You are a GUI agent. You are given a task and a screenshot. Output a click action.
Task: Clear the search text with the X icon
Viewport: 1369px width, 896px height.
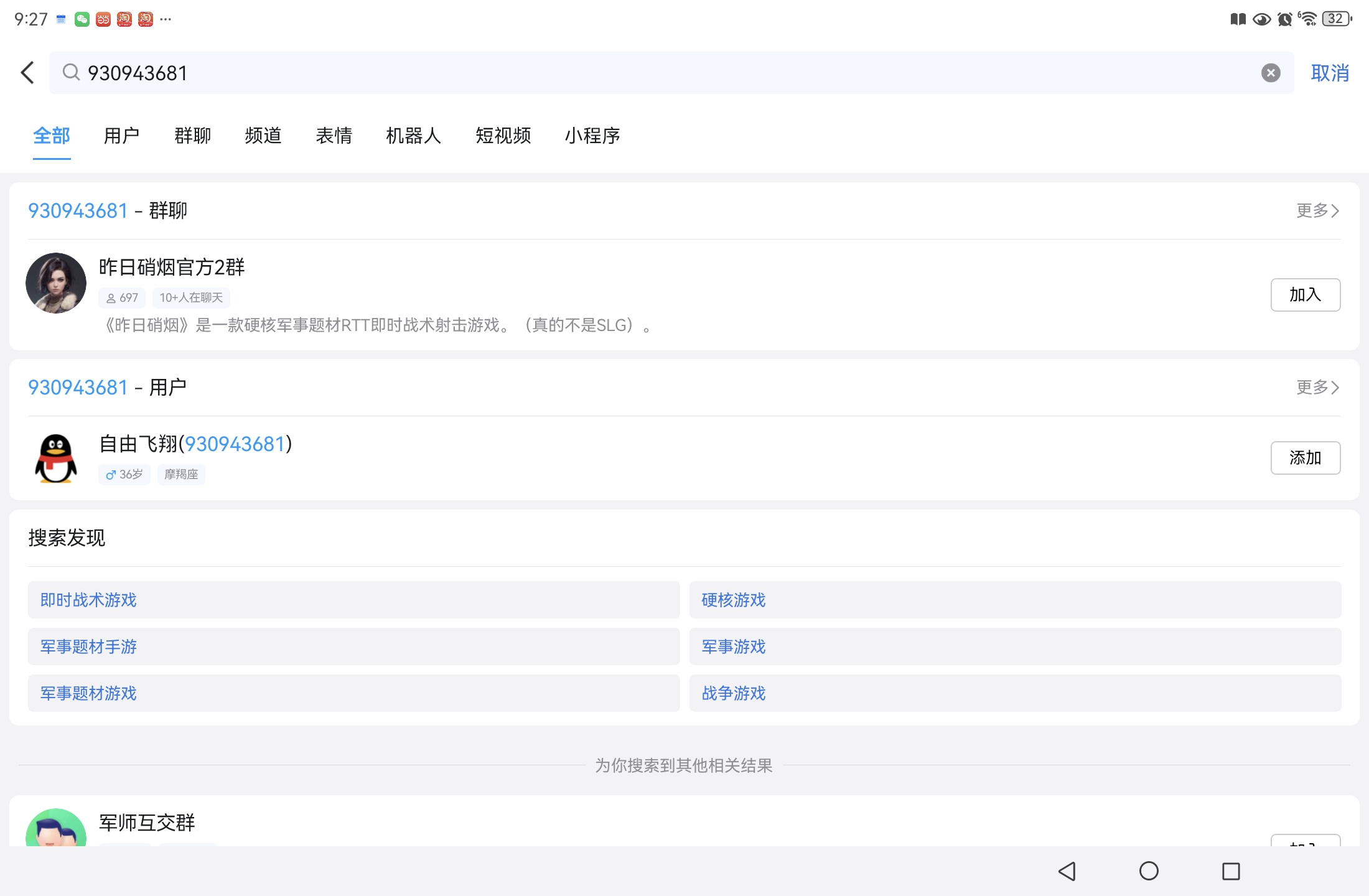tap(1271, 73)
